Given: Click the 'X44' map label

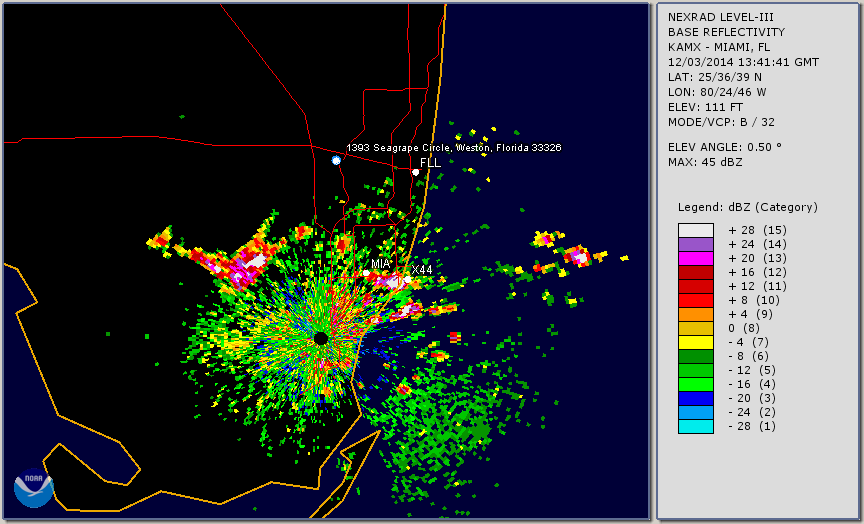Looking at the screenshot, I should 422,269.
